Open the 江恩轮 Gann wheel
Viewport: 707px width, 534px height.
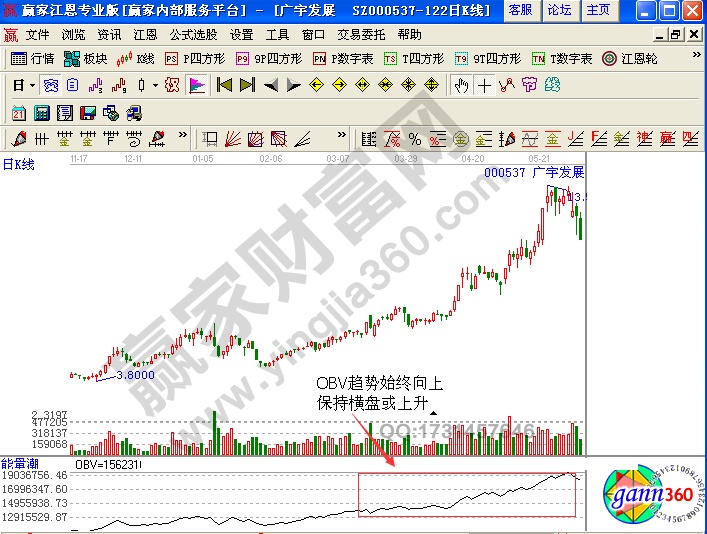pos(630,59)
